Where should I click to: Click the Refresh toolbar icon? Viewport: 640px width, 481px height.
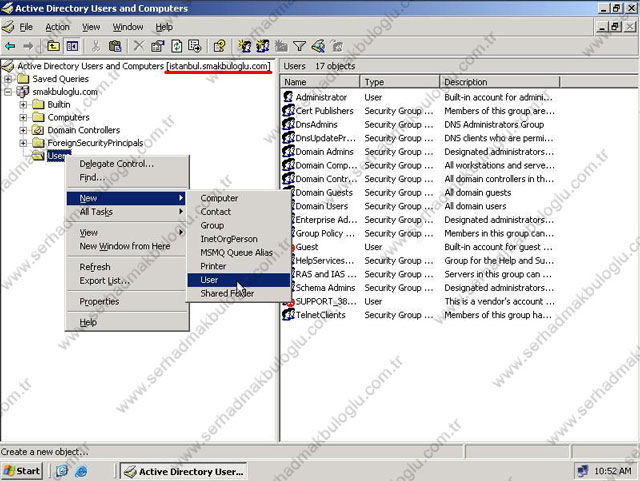pos(177,46)
